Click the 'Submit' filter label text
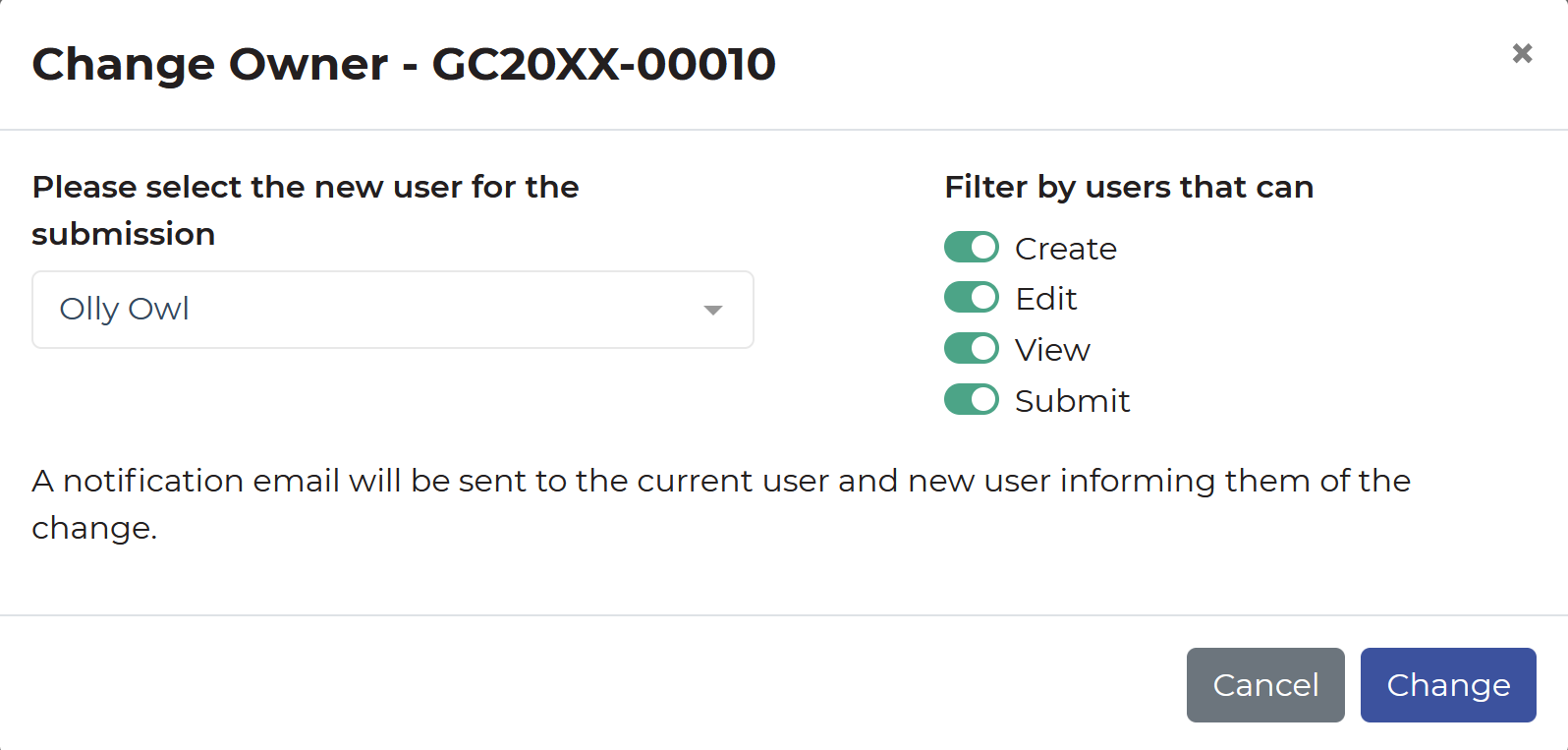Image resolution: width=1568 pixels, height=750 pixels. click(x=1072, y=401)
